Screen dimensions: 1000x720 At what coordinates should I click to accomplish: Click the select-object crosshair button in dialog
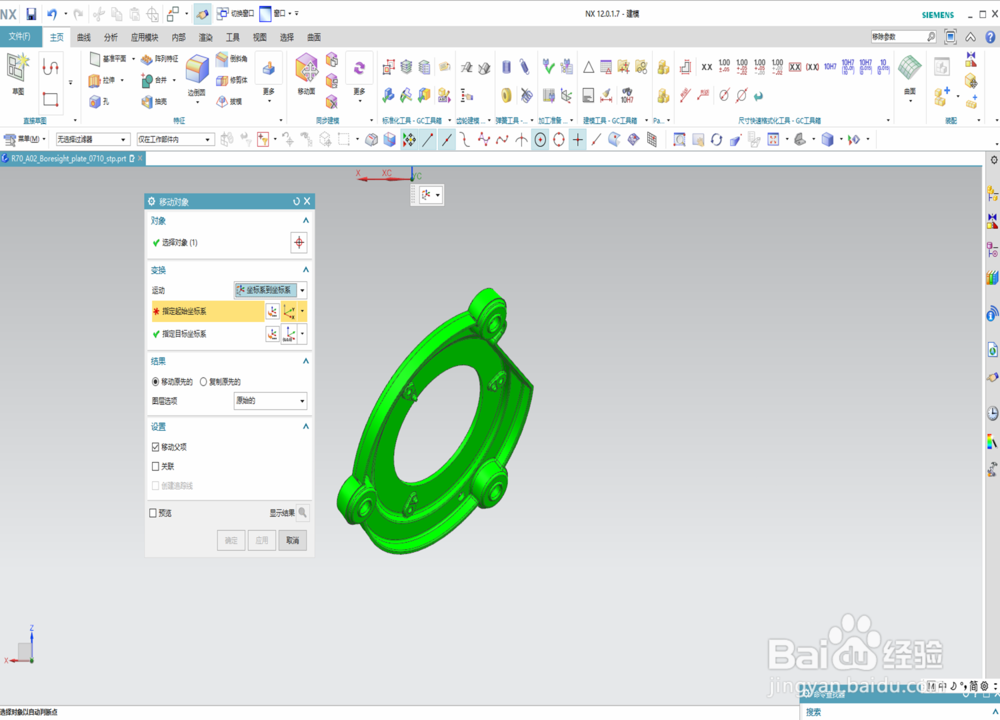[298, 242]
